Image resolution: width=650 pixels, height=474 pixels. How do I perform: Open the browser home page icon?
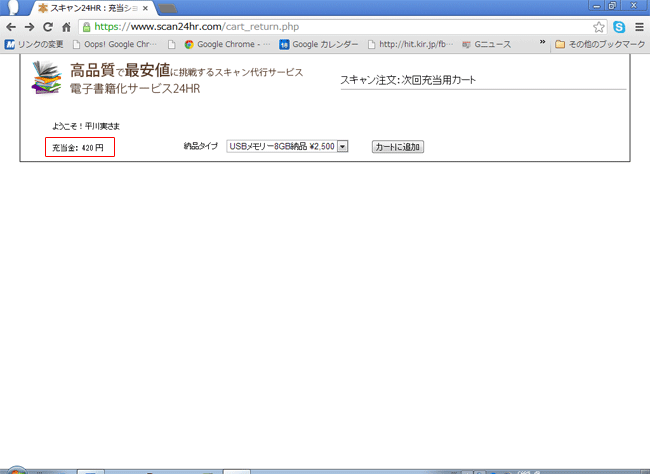(66, 27)
